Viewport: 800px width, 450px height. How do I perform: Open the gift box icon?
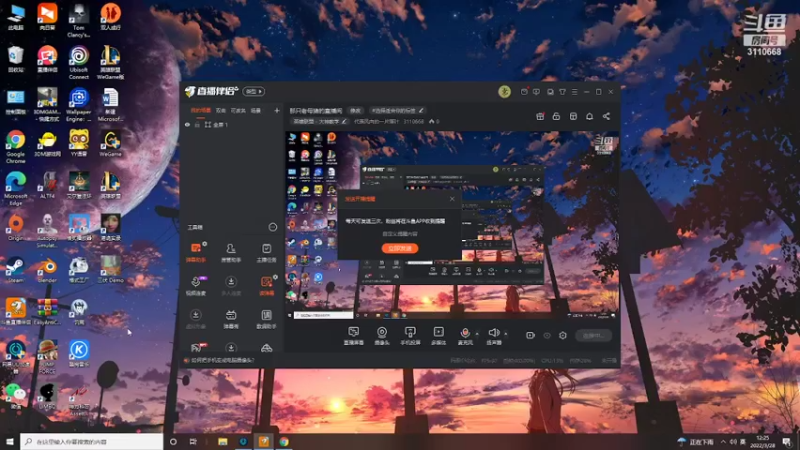pos(540,116)
